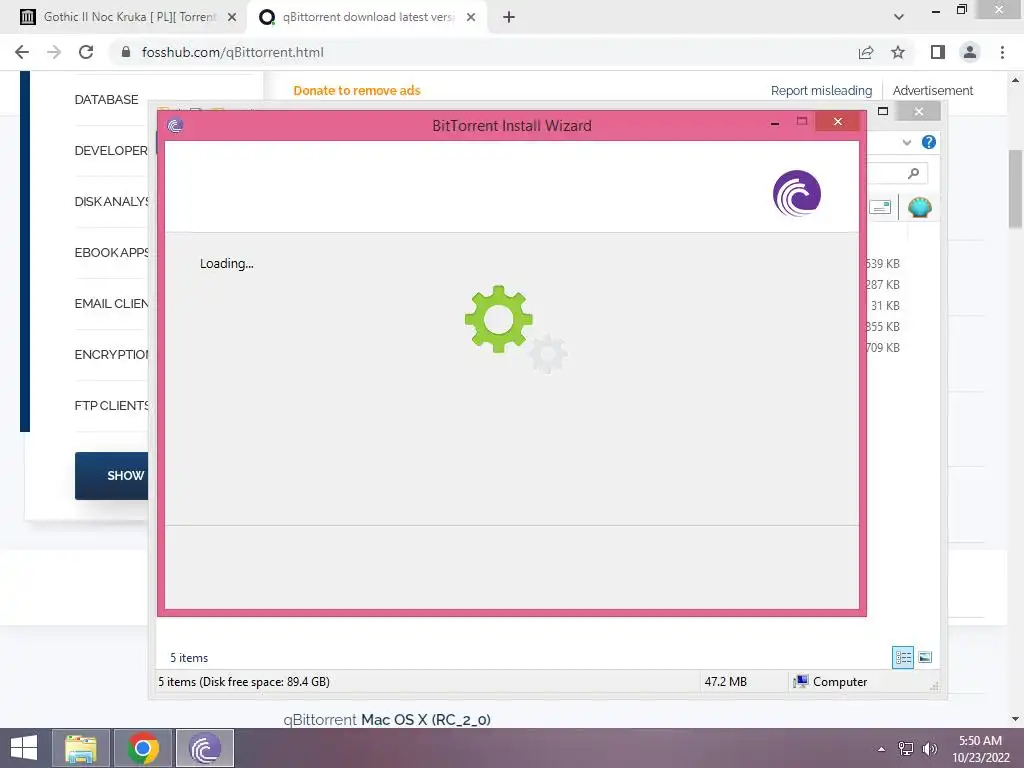View site info via the lock icon
1024x768 pixels.
pyautogui.click(x=126, y=52)
